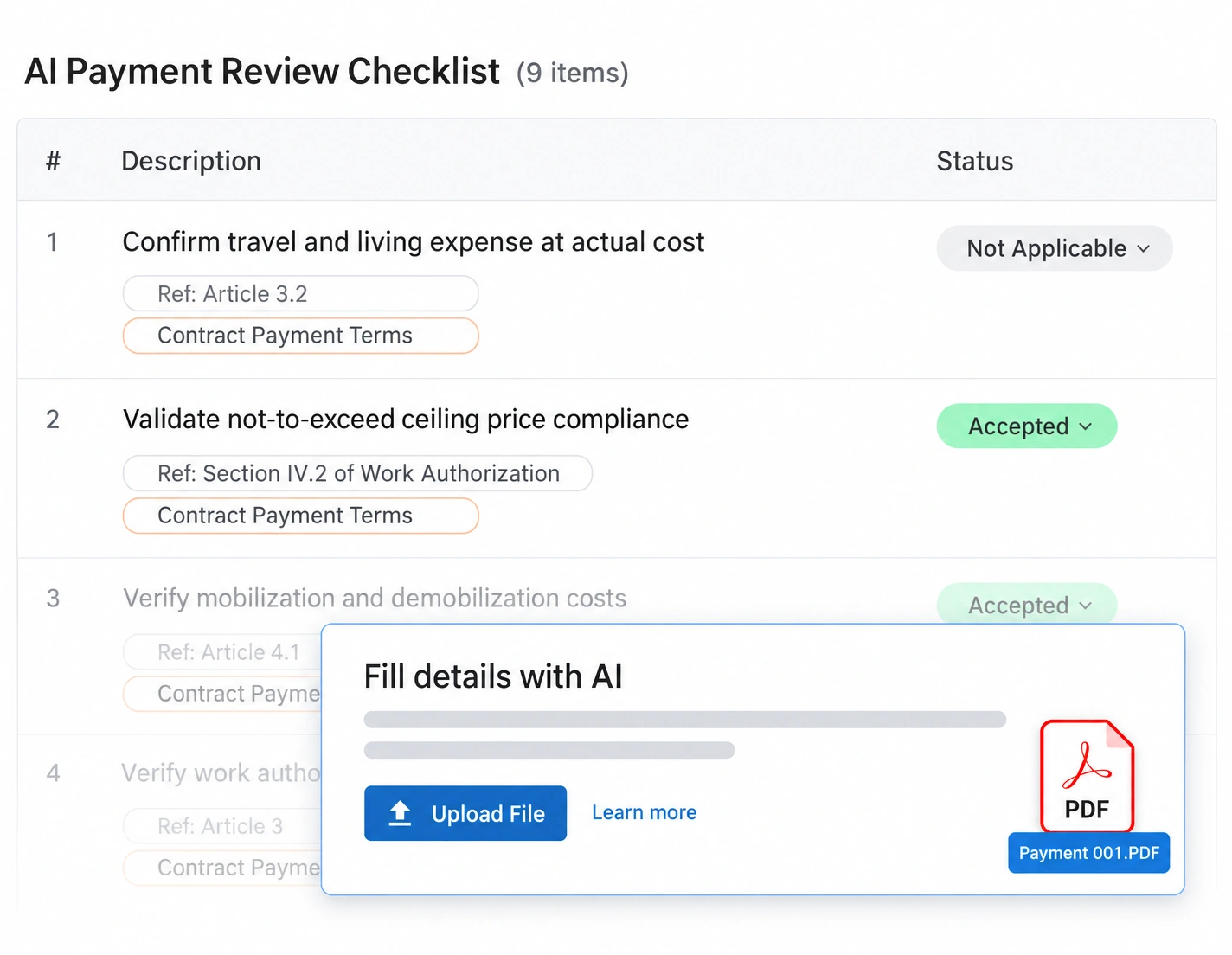Click the row number 3 cell
This screenshot has width=1232, height=955.
pos(53,599)
